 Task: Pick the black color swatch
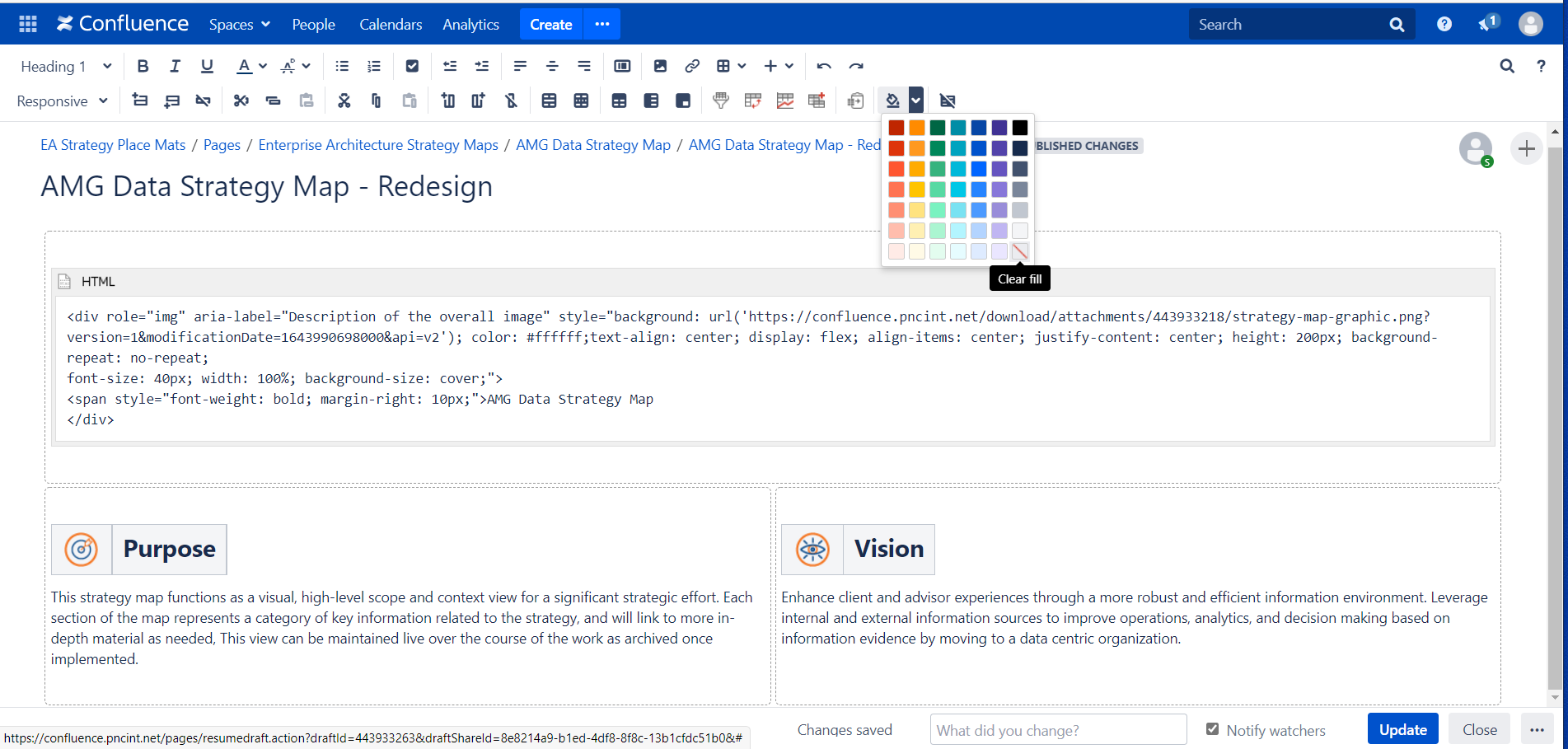coord(1020,128)
